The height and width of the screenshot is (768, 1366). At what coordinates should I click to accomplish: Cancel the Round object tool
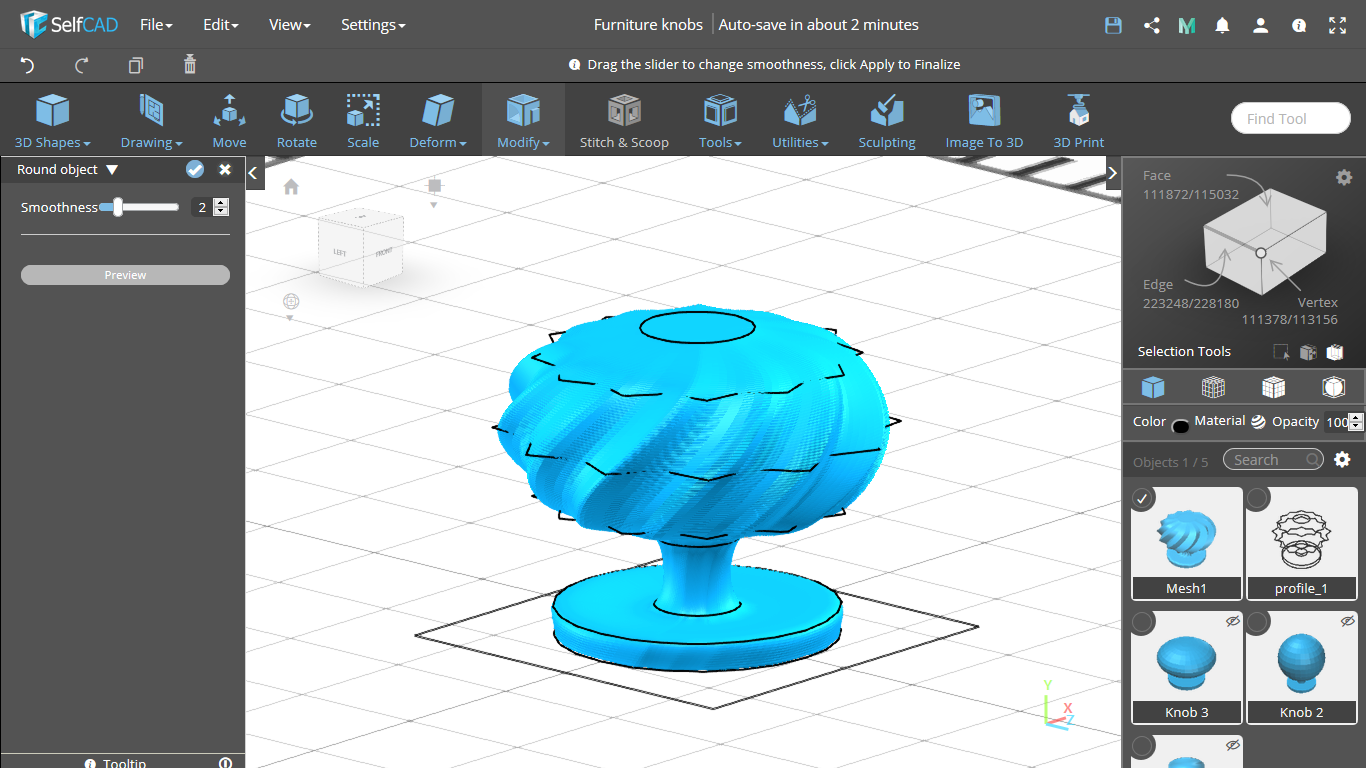tap(225, 170)
